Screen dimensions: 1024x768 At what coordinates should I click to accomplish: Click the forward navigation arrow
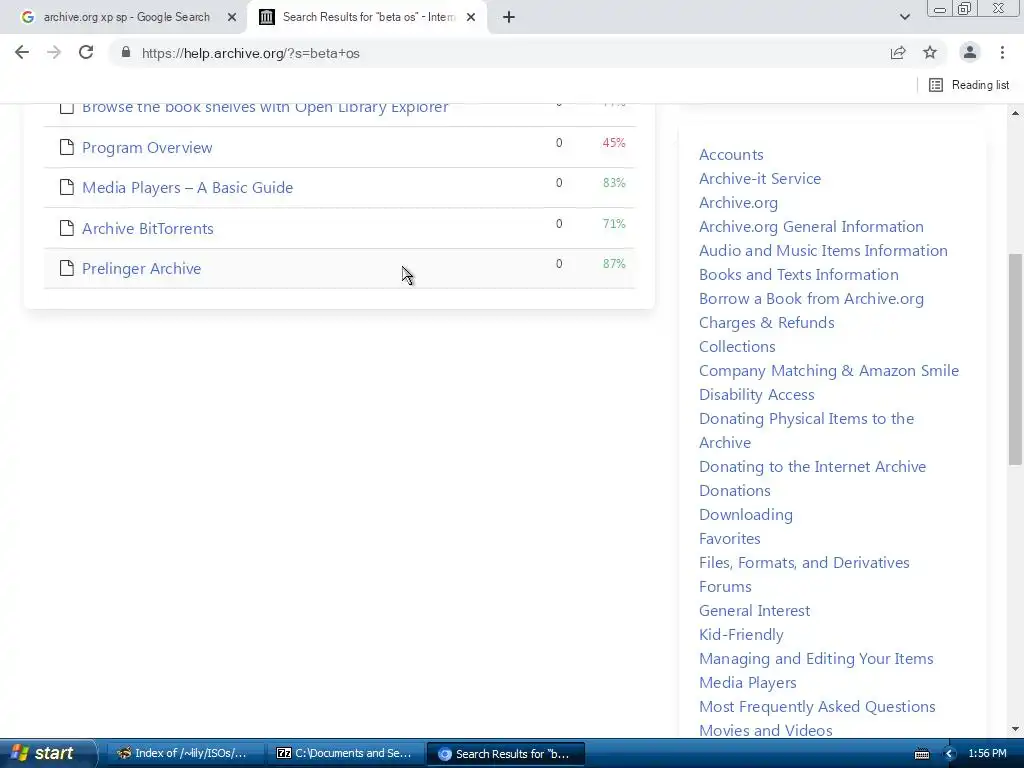[54, 53]
